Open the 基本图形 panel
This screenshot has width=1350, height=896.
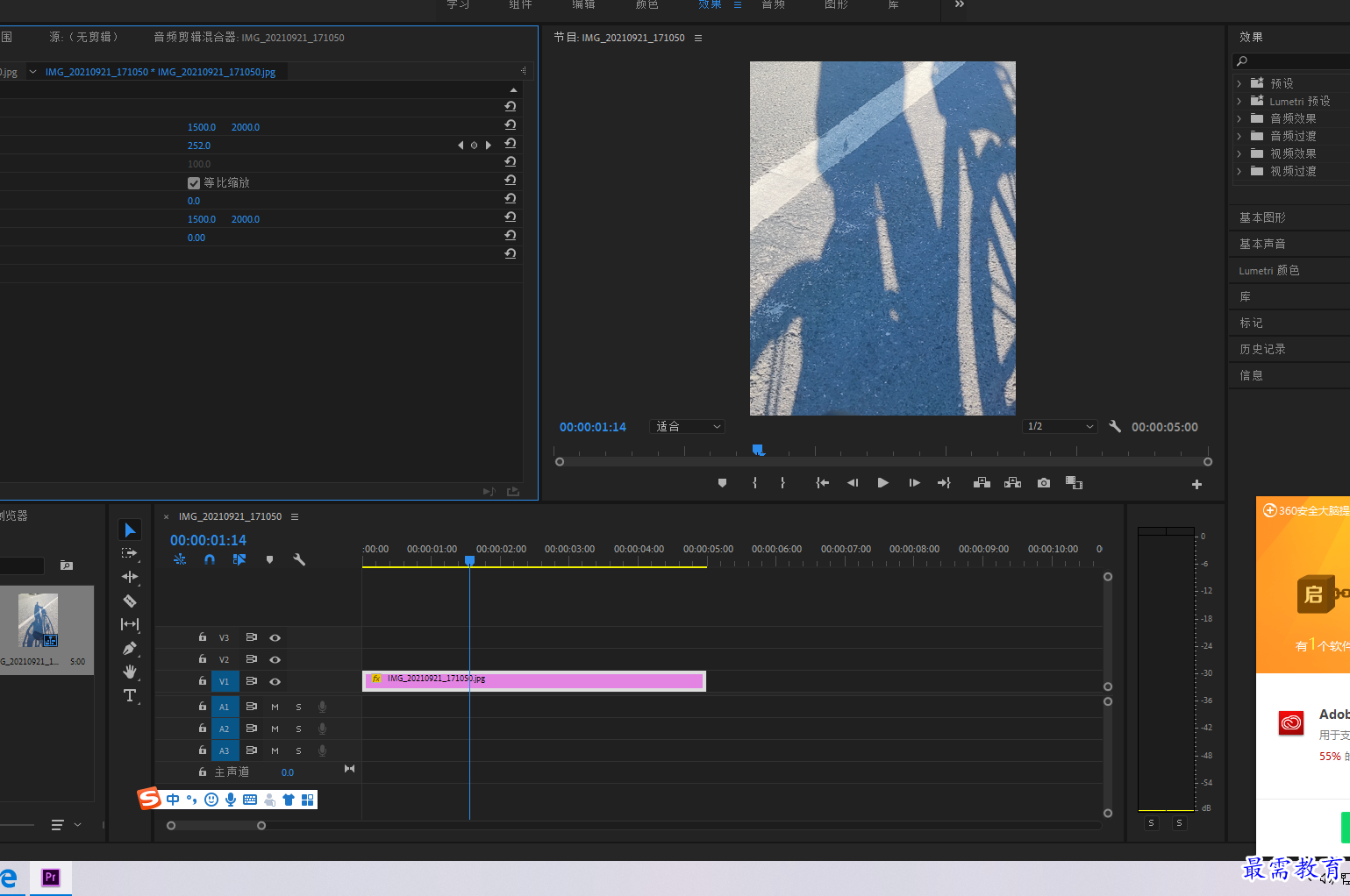1262,217
